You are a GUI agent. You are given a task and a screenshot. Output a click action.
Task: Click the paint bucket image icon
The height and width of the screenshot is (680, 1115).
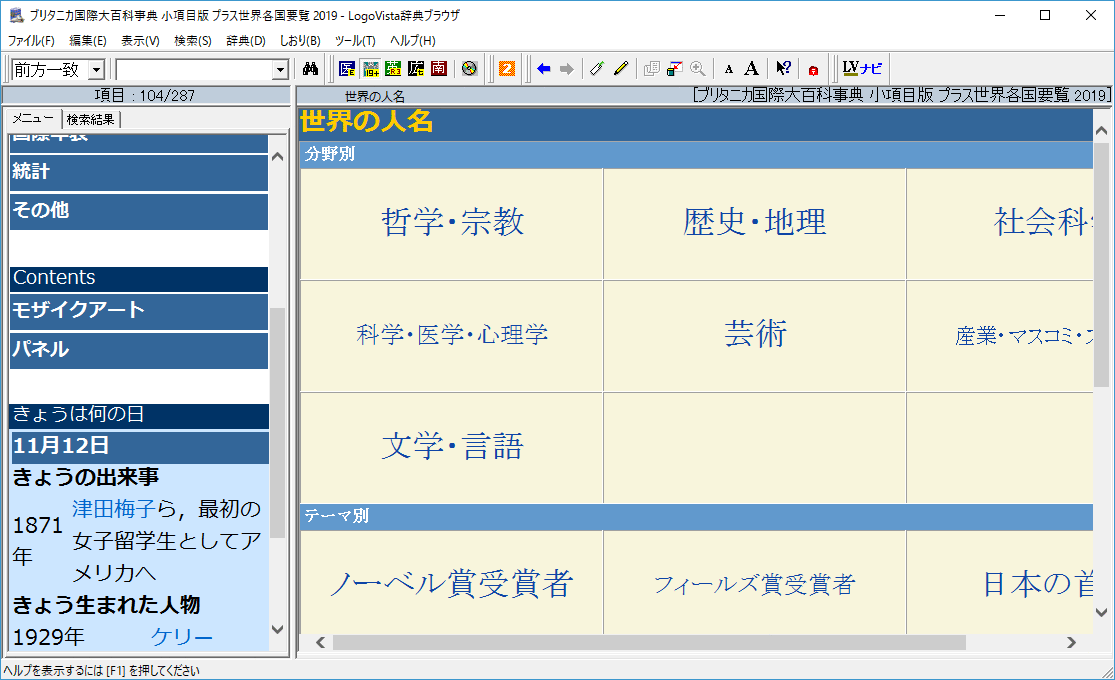[x=675, y=69]
